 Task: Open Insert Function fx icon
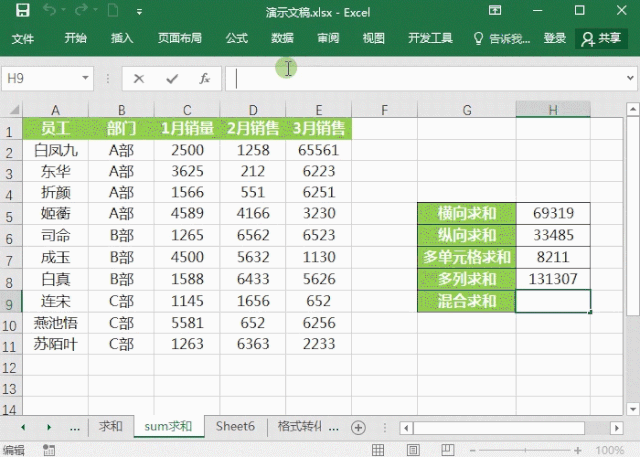(x=204, y=78)
